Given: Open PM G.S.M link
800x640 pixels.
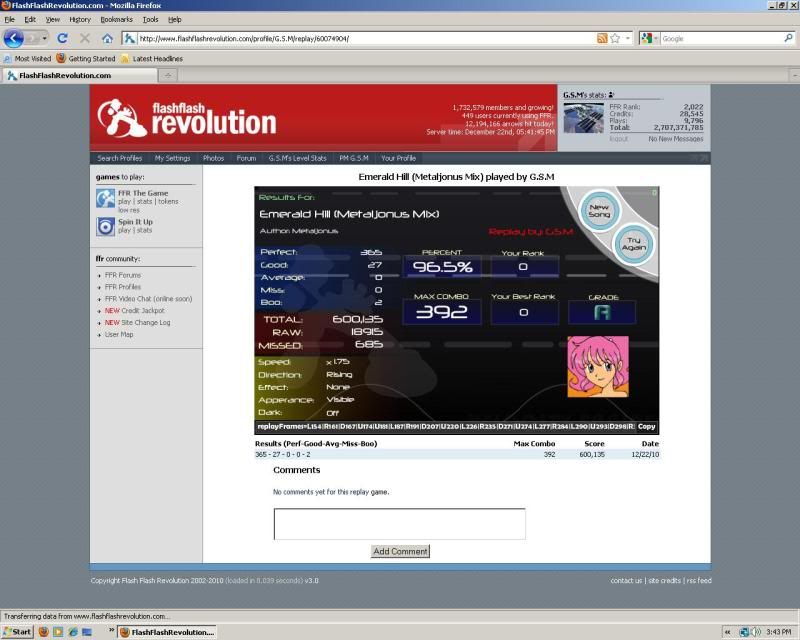Looking at the screenshot, I should tap(354, 158).
